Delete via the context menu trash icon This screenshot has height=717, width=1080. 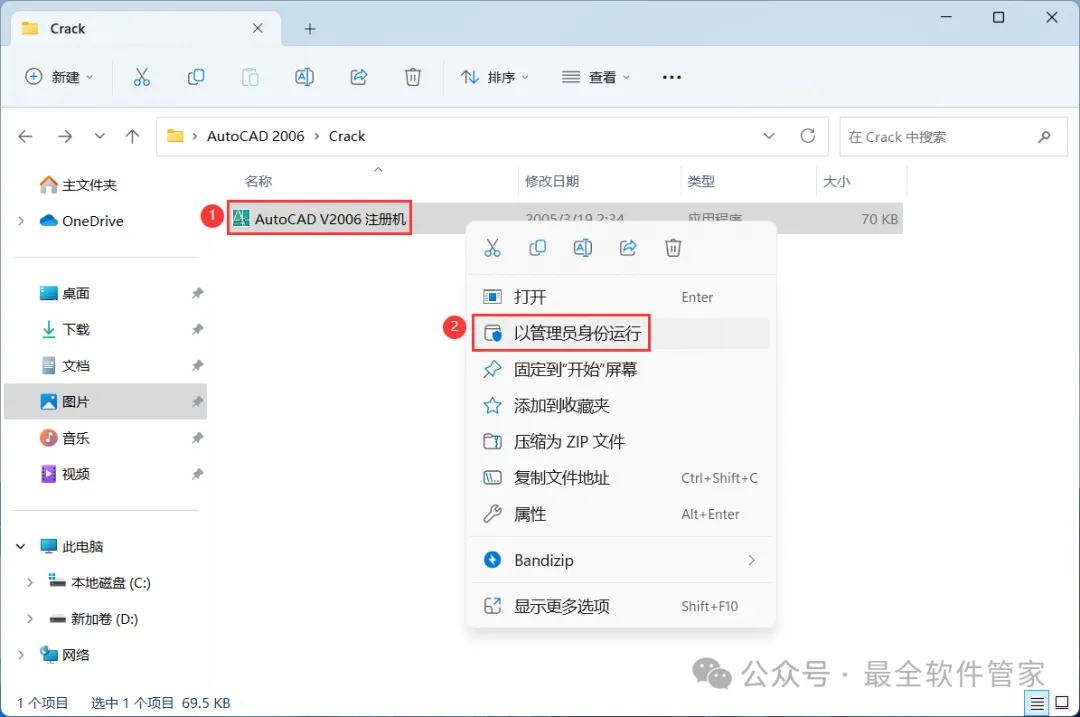tap(673, 248)
